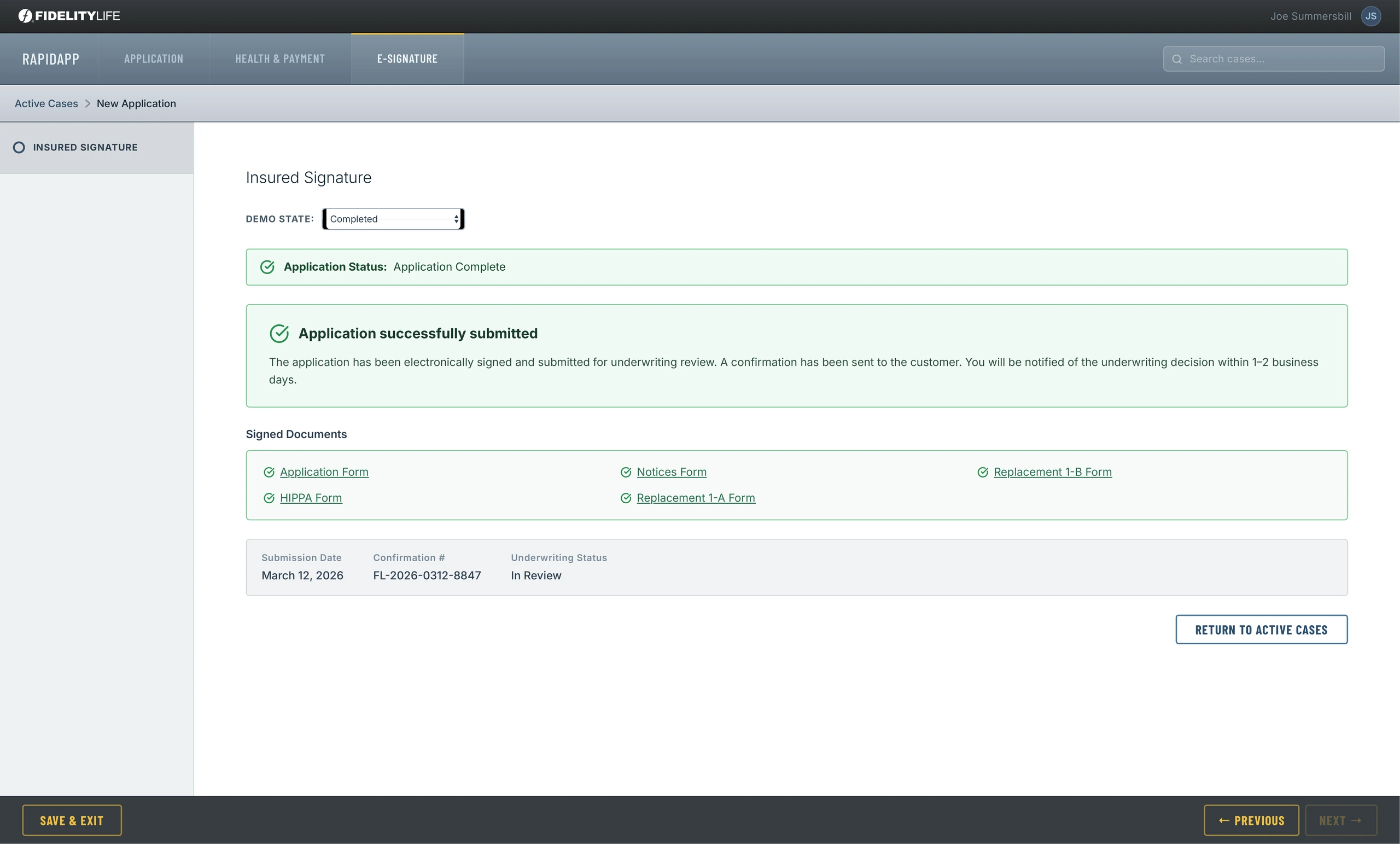
Task: Open the JS user avatar
Action: (x=1371, y=16)
